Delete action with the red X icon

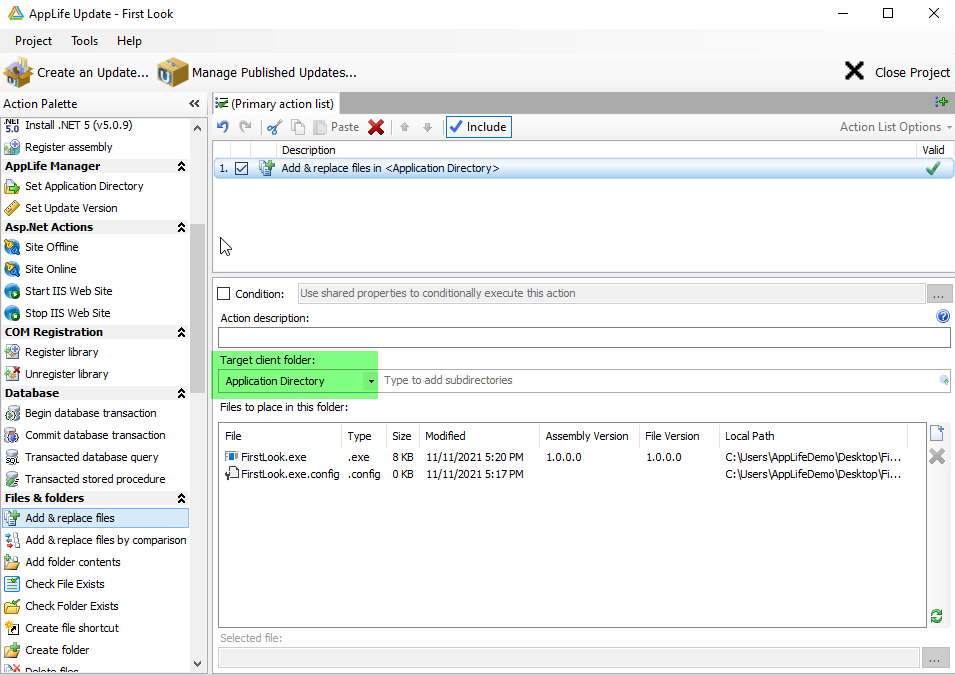pyautogui.click(x=376, y=127)
